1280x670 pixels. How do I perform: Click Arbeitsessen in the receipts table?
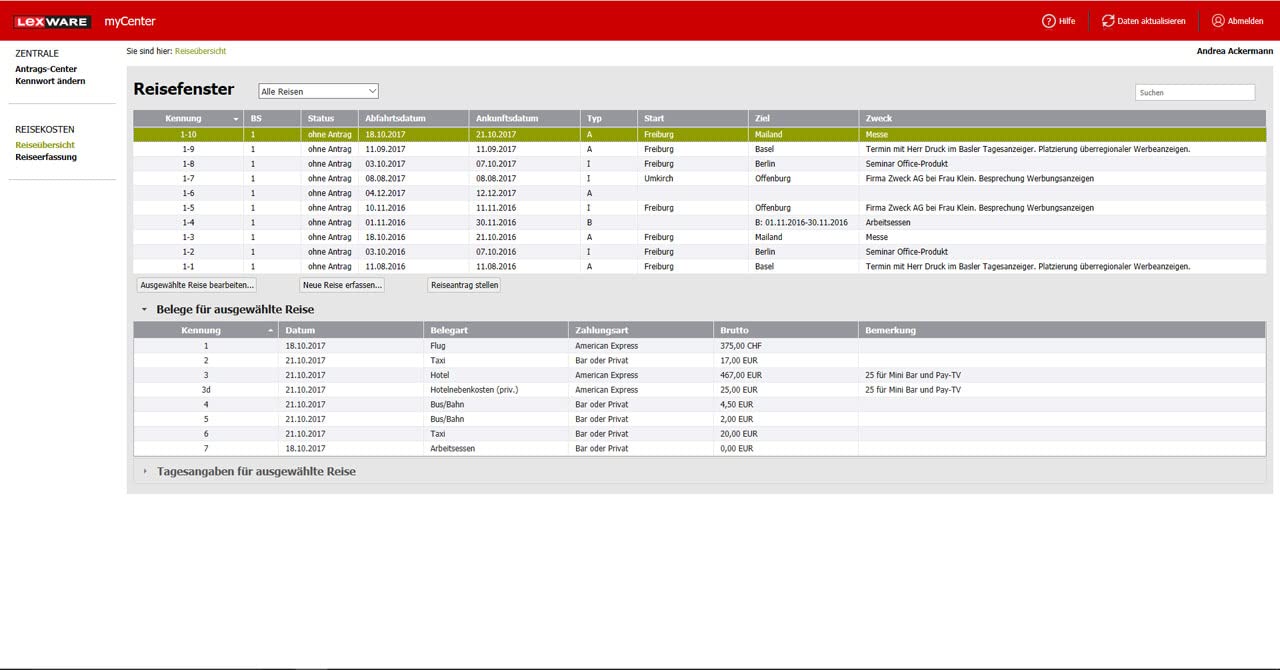(452, 449)
